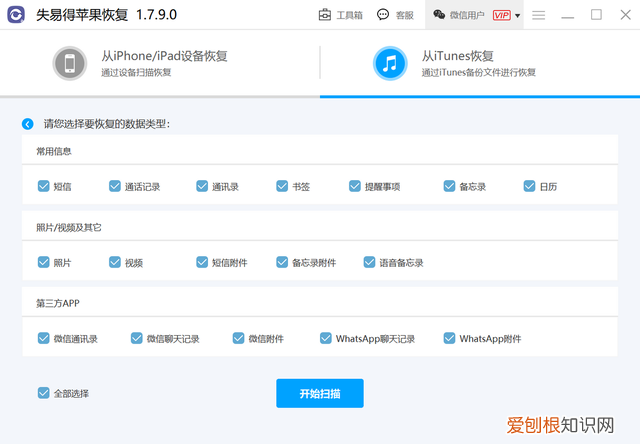The image size is (640, 444).
Task: Toggle the 短信附件 checkbox
Action: 202,262
